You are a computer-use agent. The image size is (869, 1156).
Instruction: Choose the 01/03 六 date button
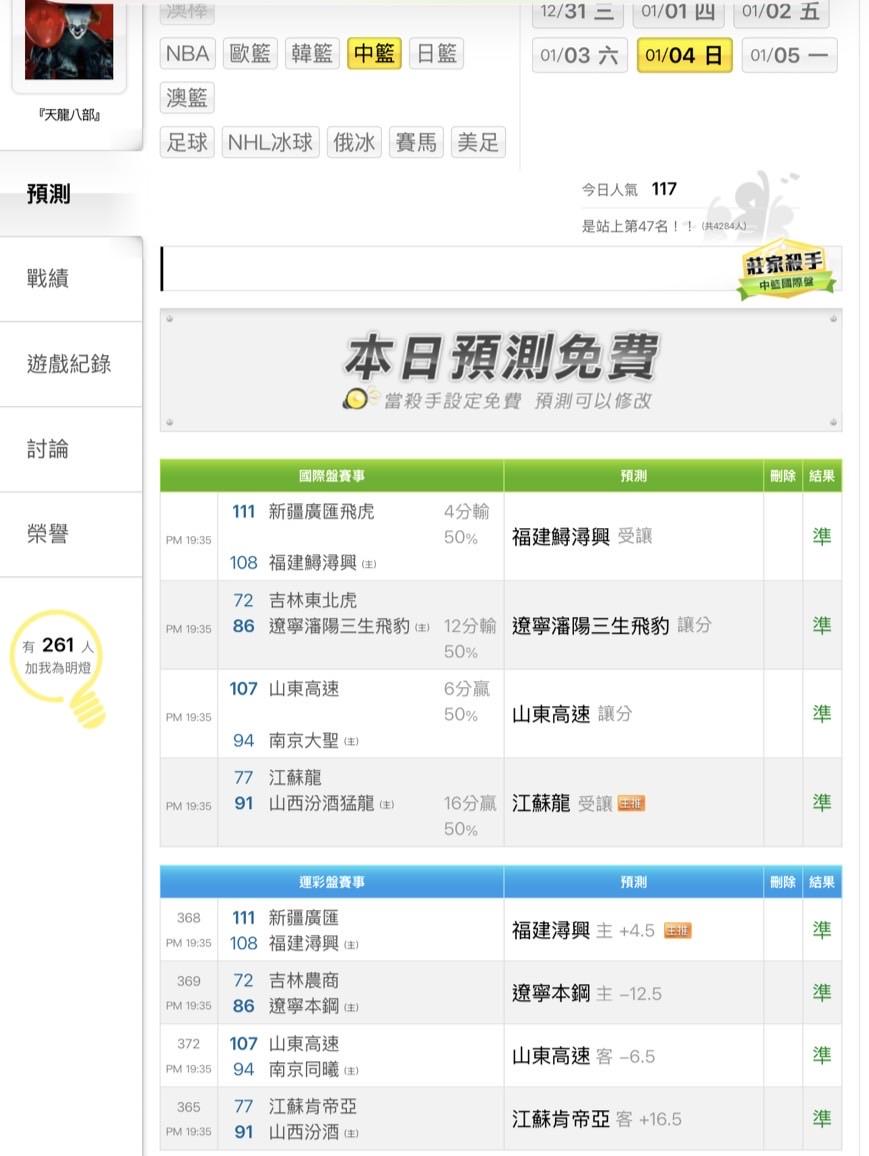(579, 55)
